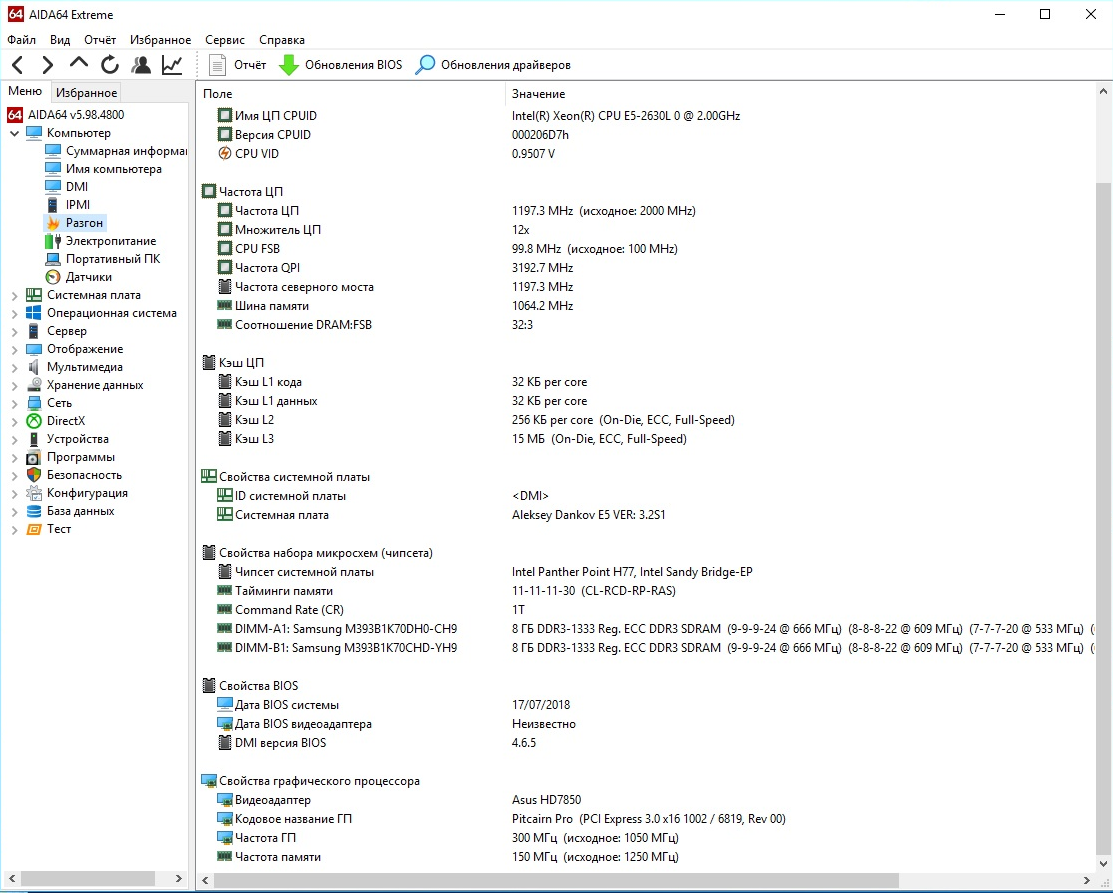
Task: Open the graph chart toolbar icon
Action: pyautogui.click(x=172, y=65)
